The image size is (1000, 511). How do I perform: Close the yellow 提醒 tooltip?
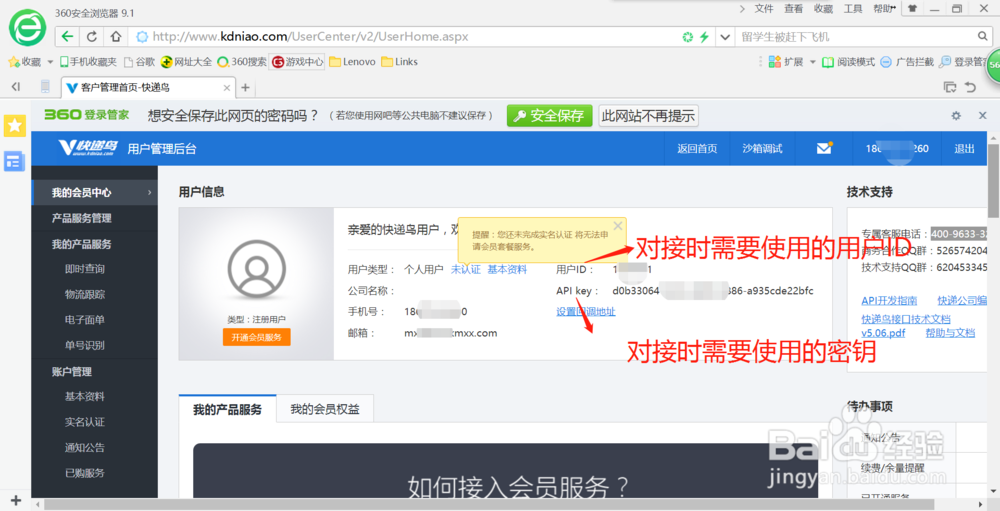[x=617, y=226]
